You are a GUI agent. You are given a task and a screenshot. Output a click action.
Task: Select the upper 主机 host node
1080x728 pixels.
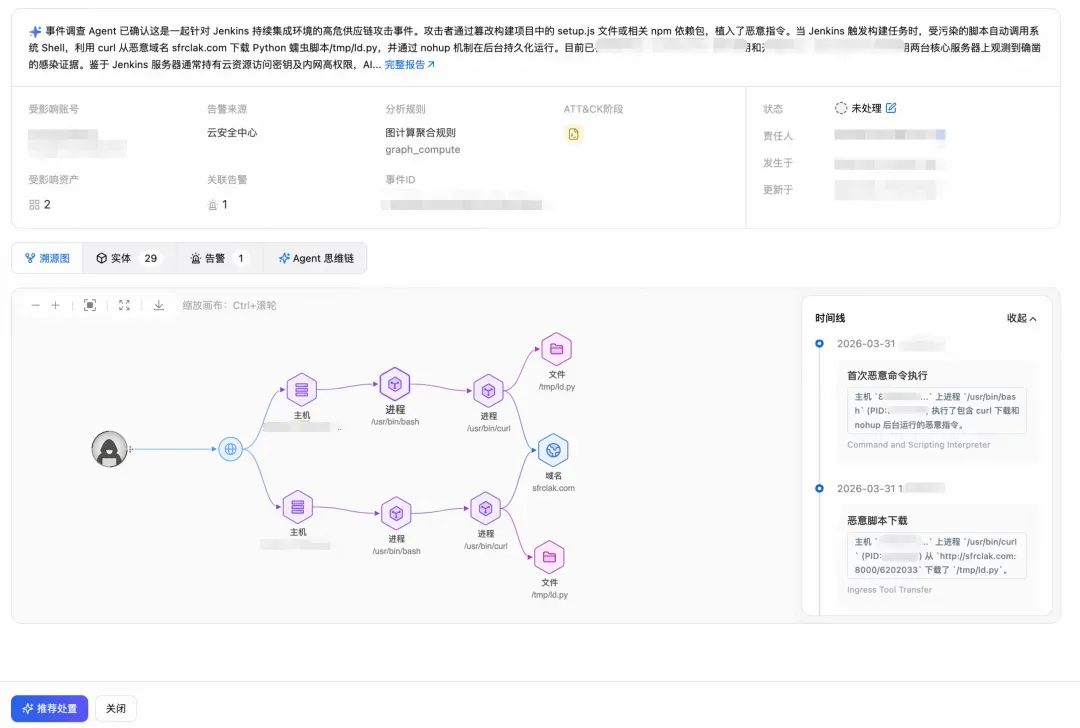click(302, 390)
